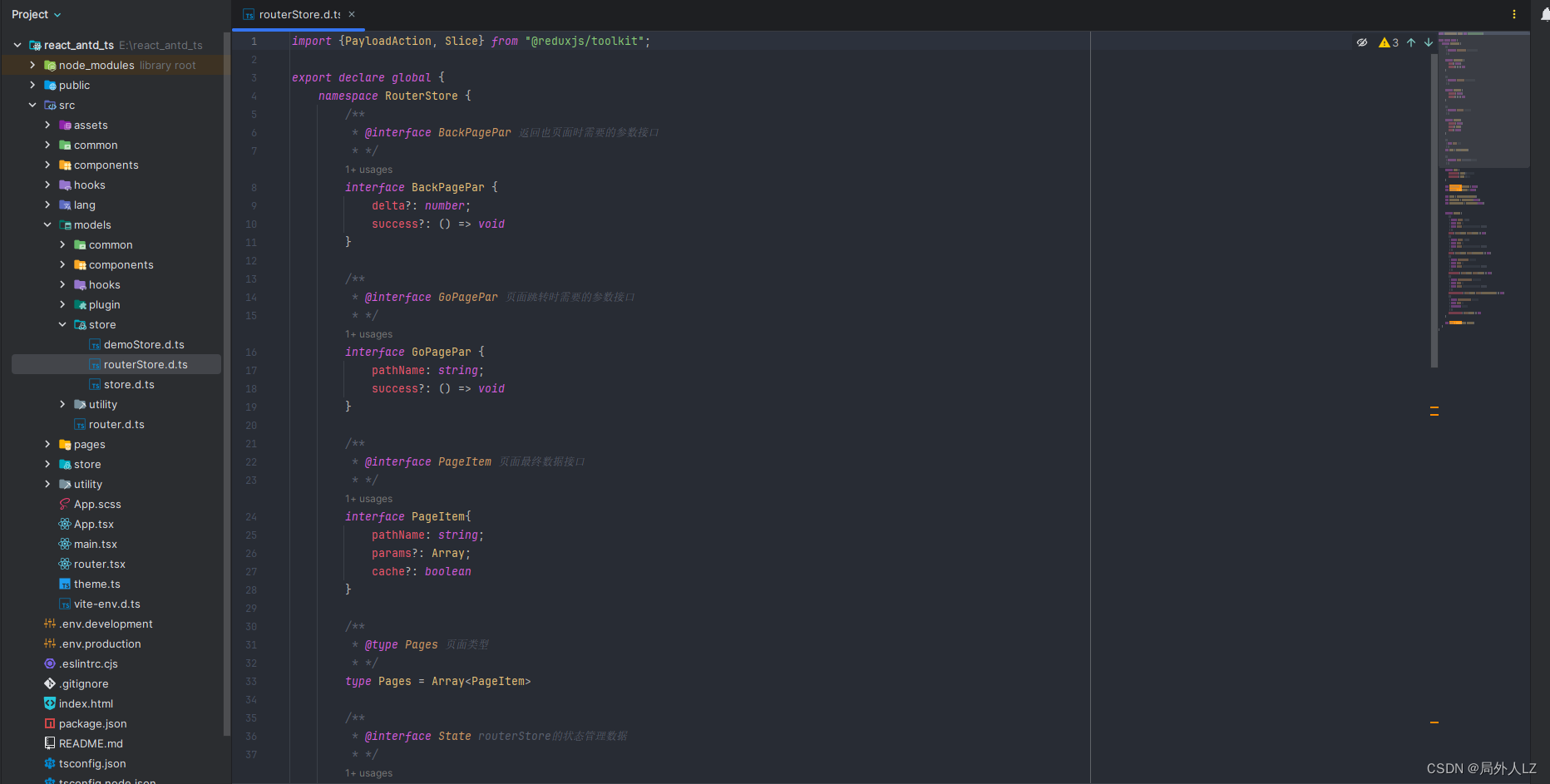Image resolution: width=1550 pixels, height=784 pixels.
Task: Open routerStore.d.ts in project tree
Action: tap(146, 364)
